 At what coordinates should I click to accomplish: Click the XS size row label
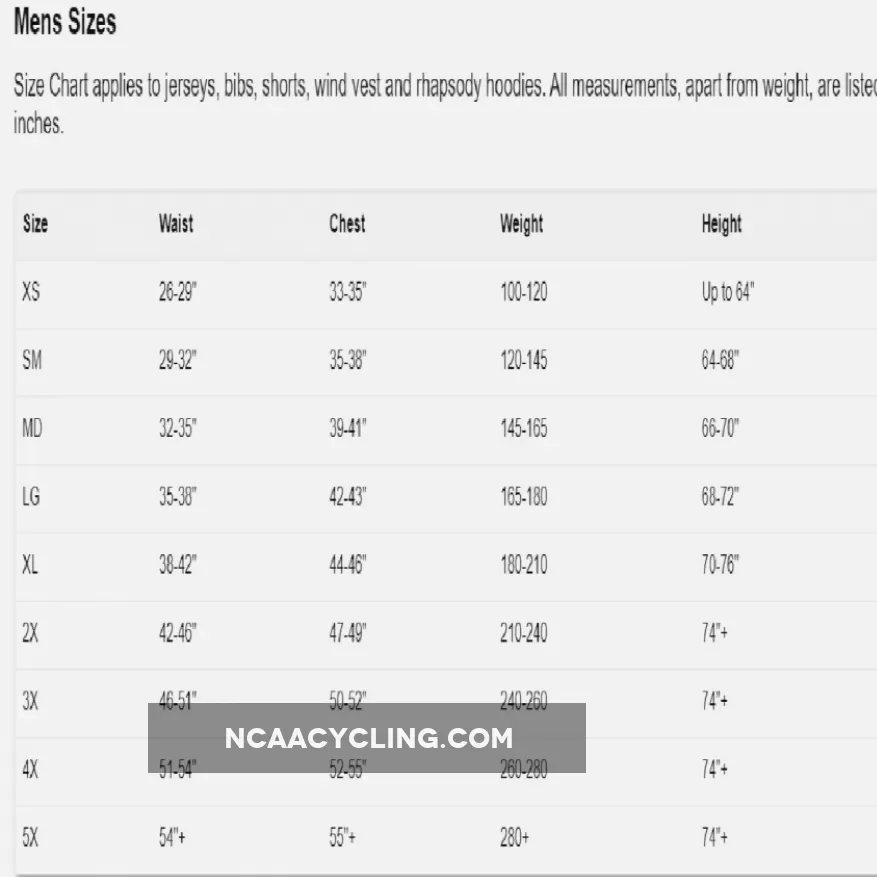pyautogui.click(x=31, y=293)
